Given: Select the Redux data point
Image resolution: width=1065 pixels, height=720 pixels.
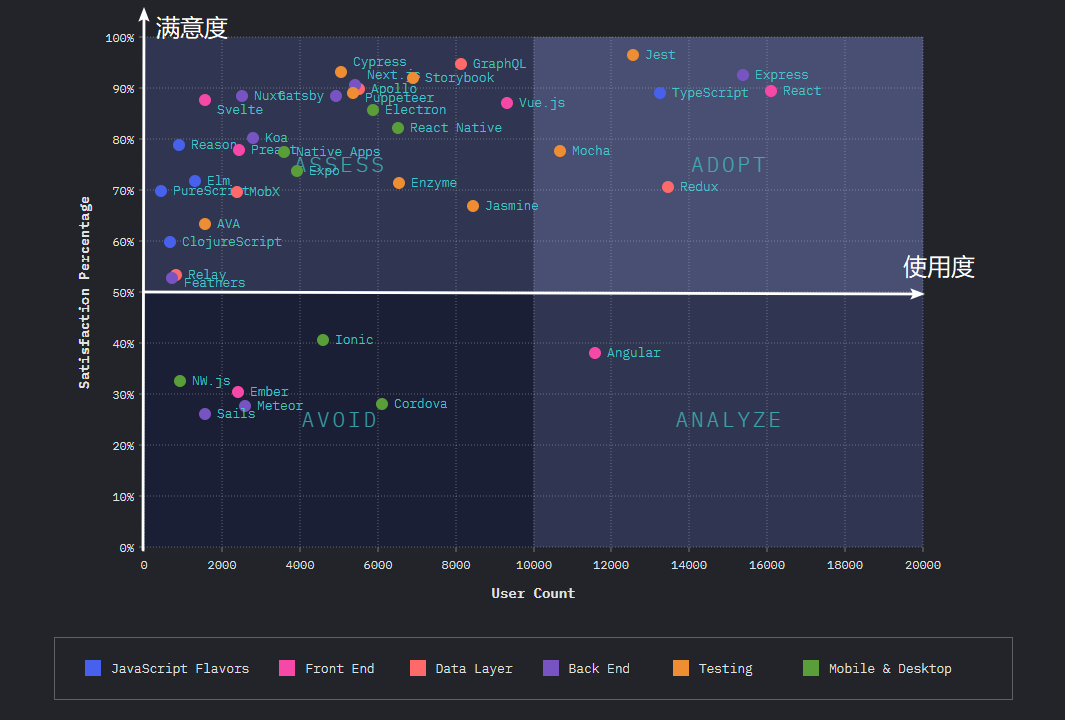Looking at the screenshot, I should 668,187.
